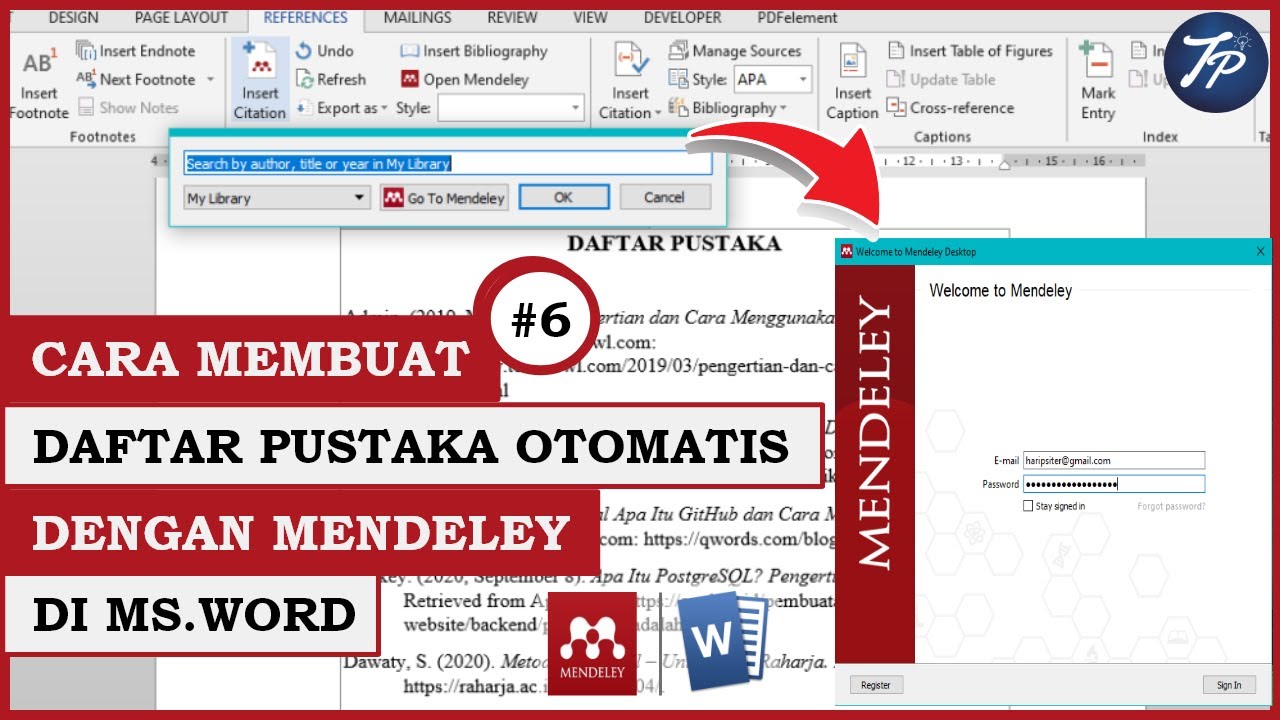Switch to the MAILINGS tab

[x=418, y=17]
